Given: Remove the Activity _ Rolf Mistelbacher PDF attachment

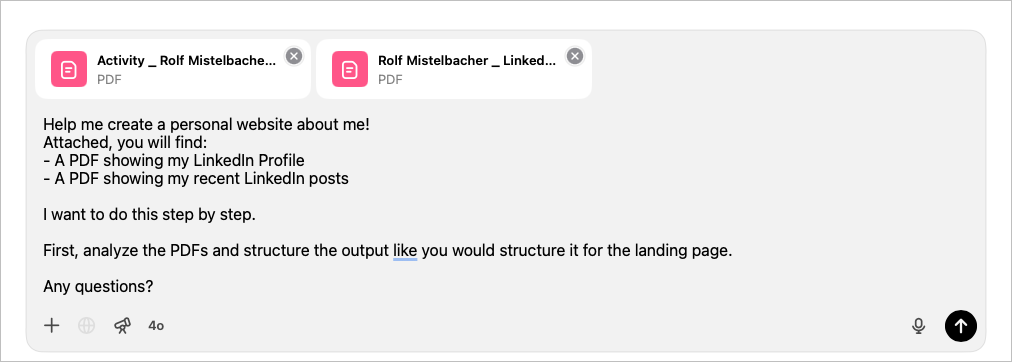Looking at the screenshot, I should [294, 57].
